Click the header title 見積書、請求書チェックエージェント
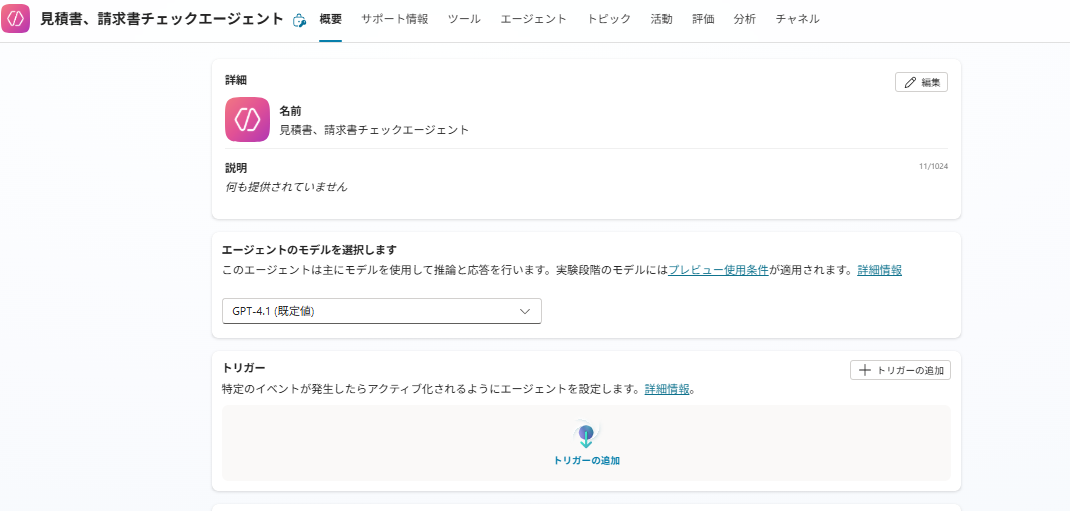Viewport: 1070px width, 511px height. 162,19
